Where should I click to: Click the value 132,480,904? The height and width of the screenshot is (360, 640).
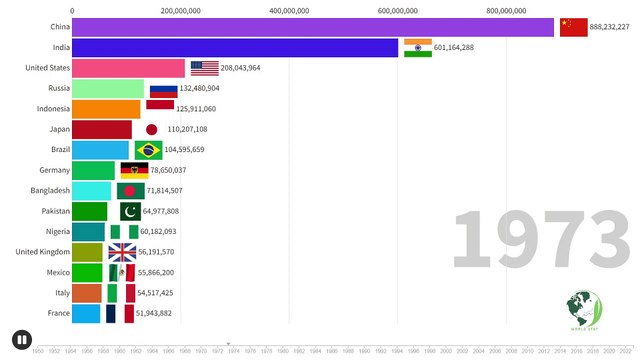coord(199,89)
